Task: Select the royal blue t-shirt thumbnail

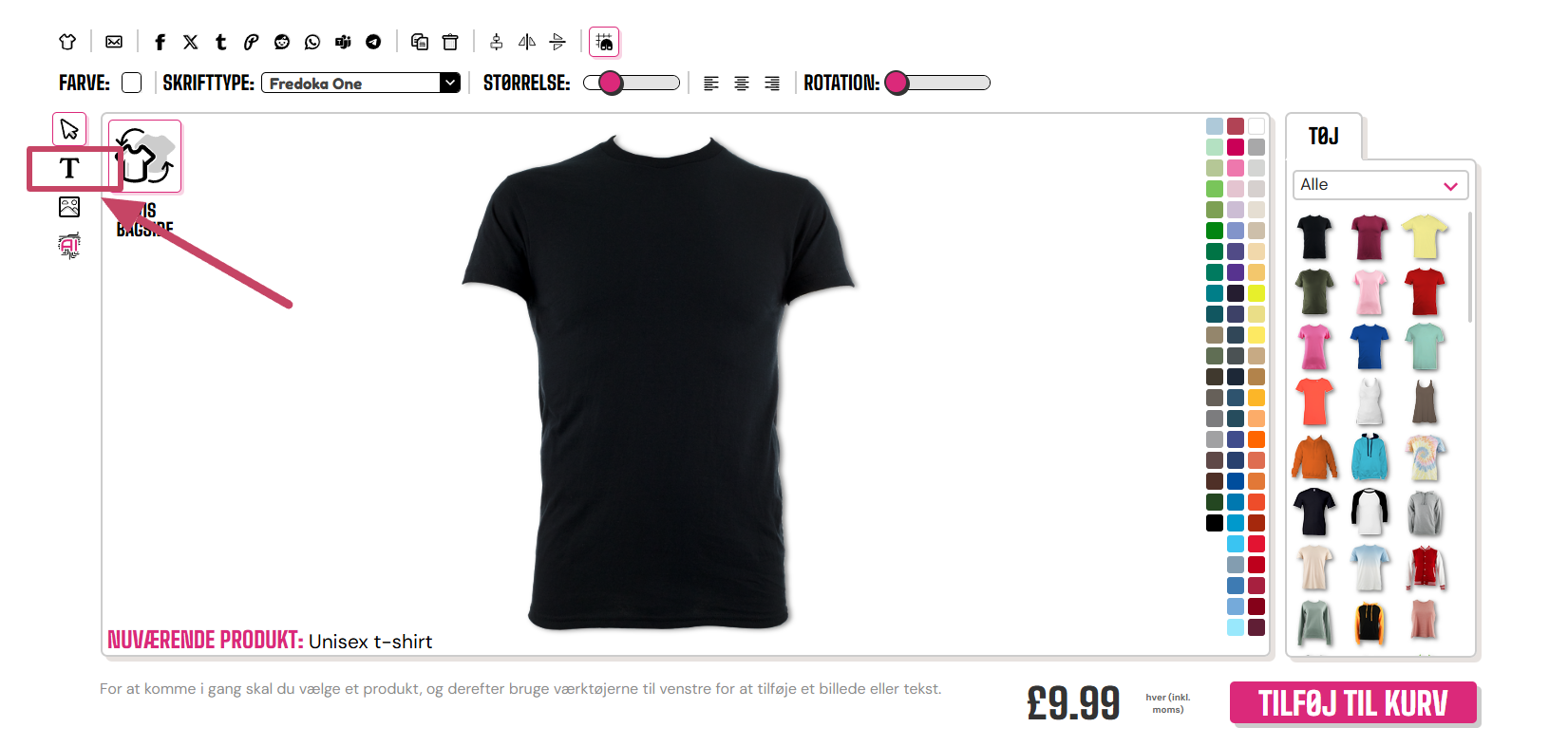Action: coord(1370,346)
